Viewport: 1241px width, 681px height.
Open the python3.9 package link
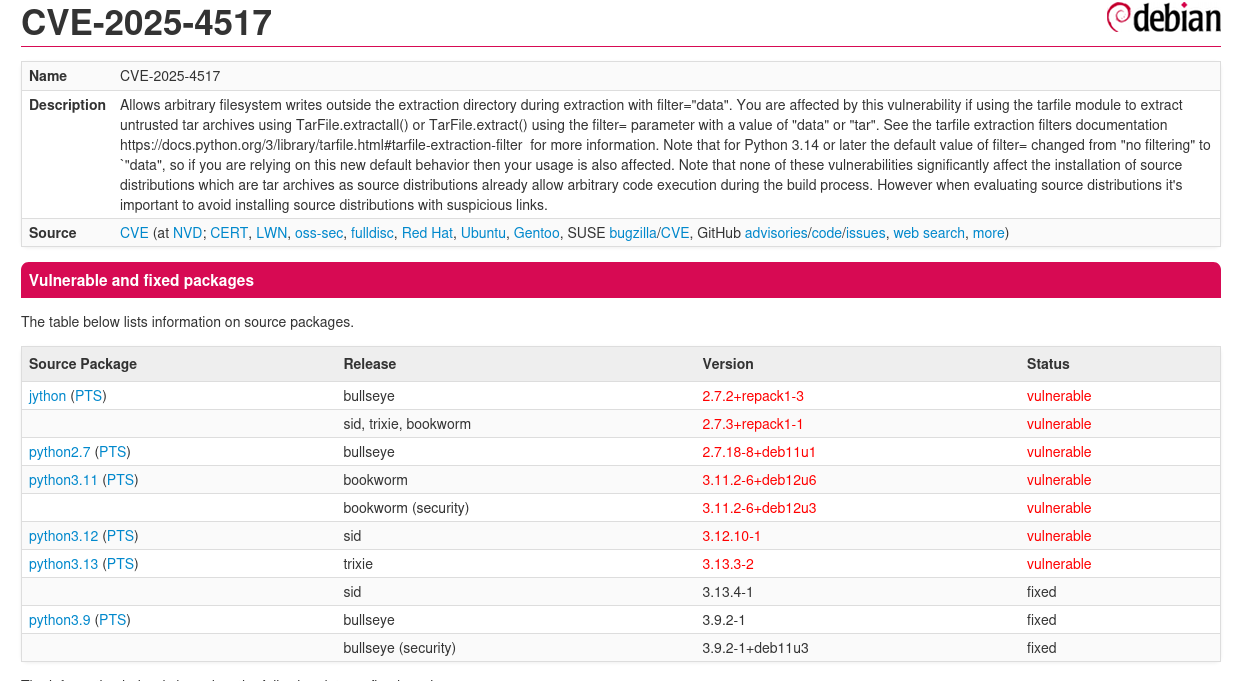(x=59, y=620)
